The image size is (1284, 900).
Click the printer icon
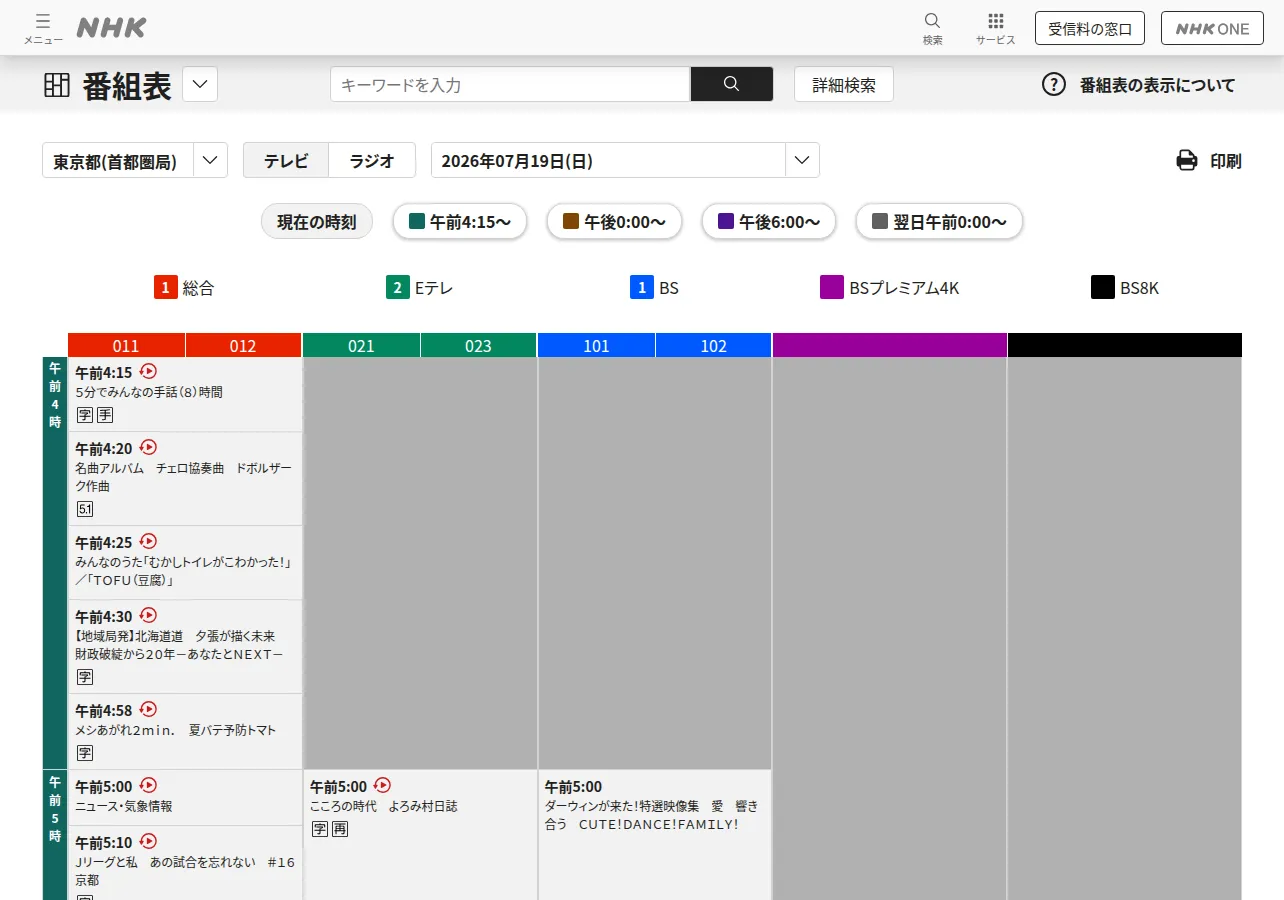click(x=1187, y=160)
